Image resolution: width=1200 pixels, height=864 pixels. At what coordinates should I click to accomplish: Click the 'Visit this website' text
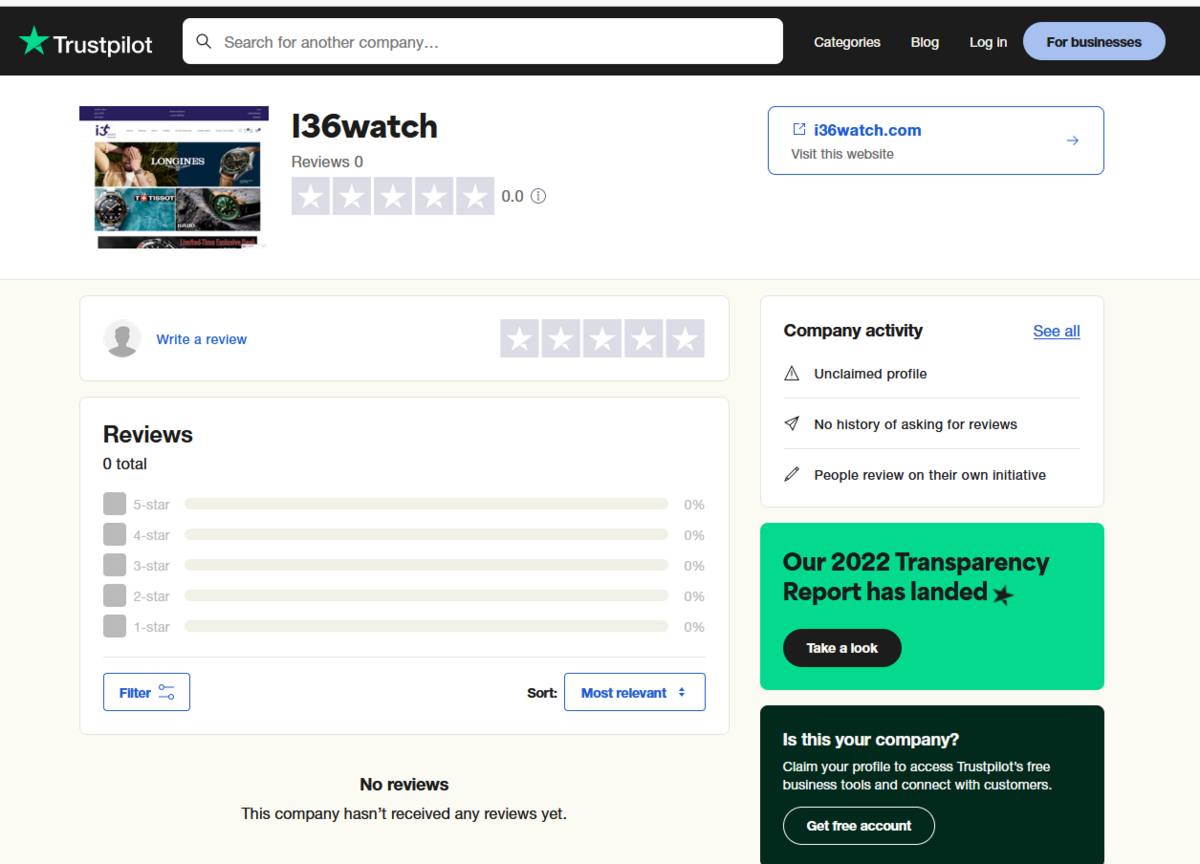tap(842, 154)
